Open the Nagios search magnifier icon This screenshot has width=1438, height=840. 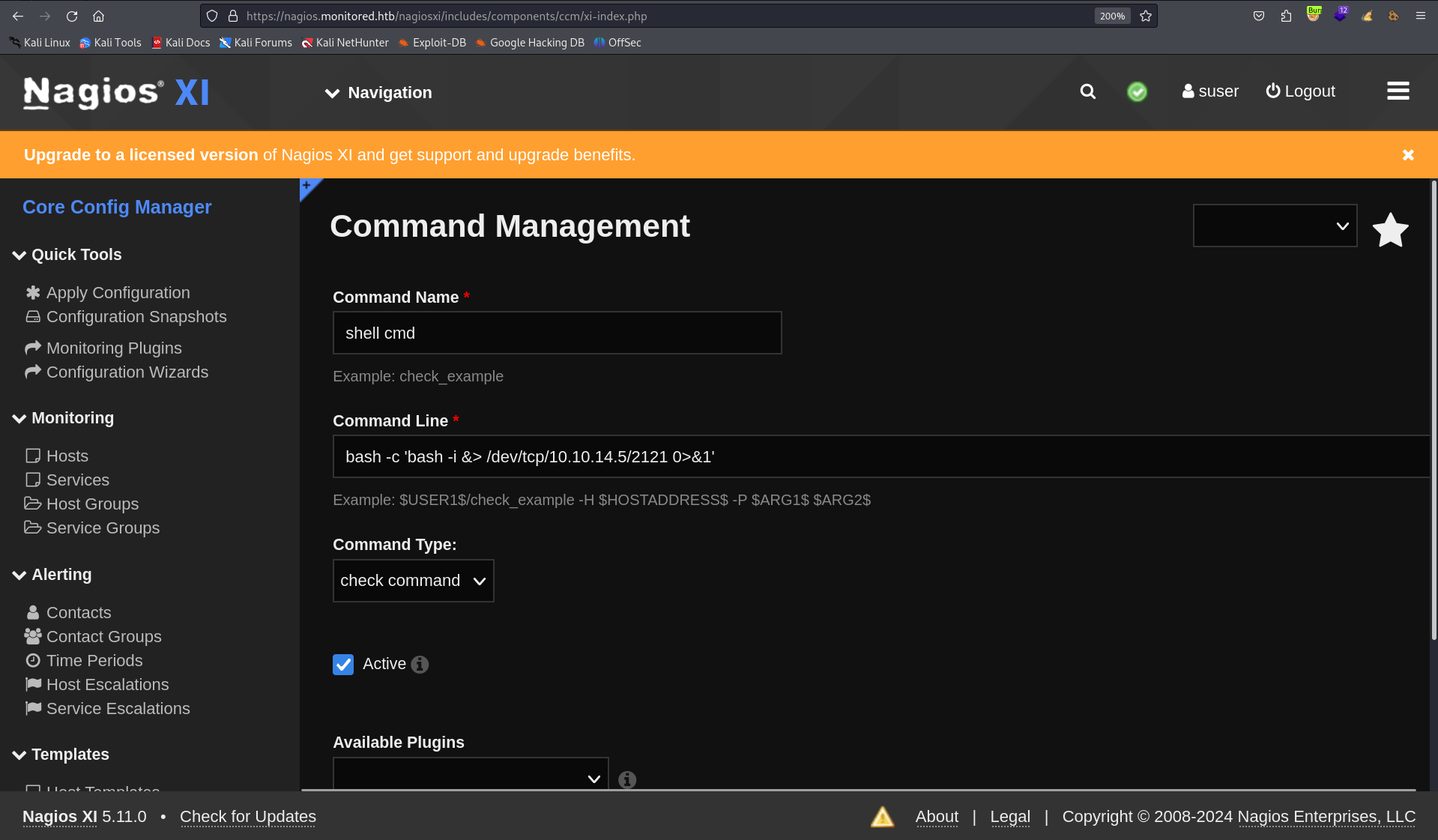pyautogui.click(x=1088, y=91)
